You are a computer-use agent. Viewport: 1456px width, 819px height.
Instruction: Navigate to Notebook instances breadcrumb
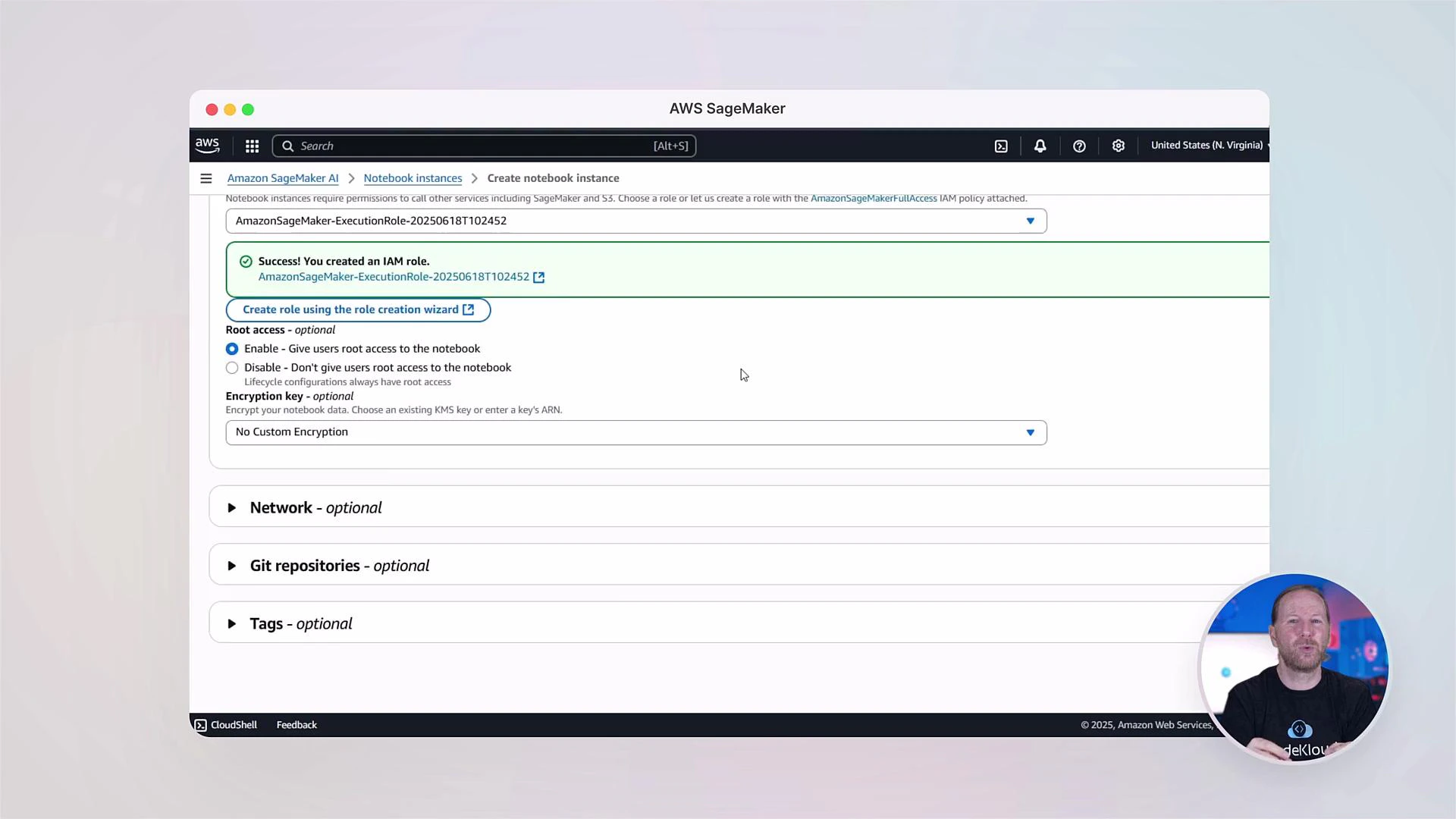pos(413,177)
